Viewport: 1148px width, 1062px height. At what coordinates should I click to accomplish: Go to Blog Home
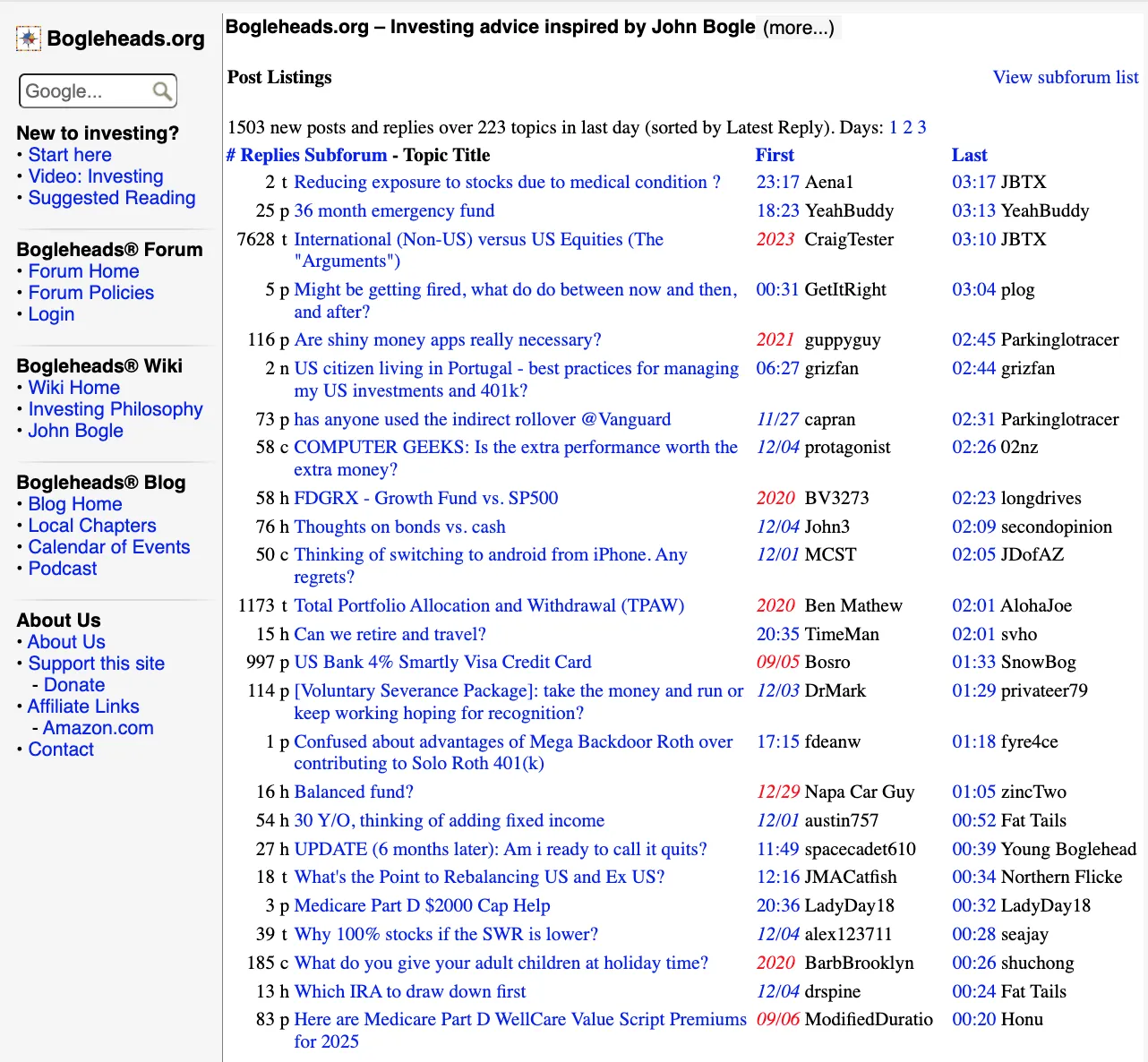(75, 504)
